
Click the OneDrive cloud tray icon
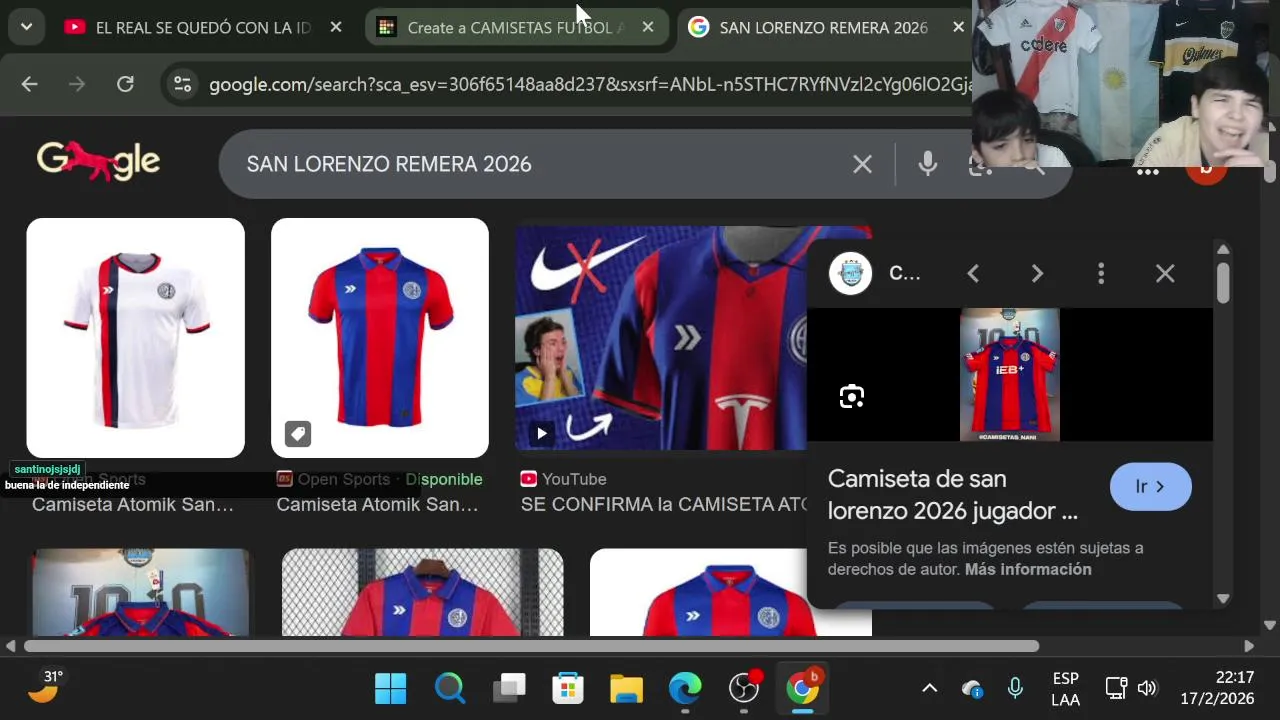(972, 688)
